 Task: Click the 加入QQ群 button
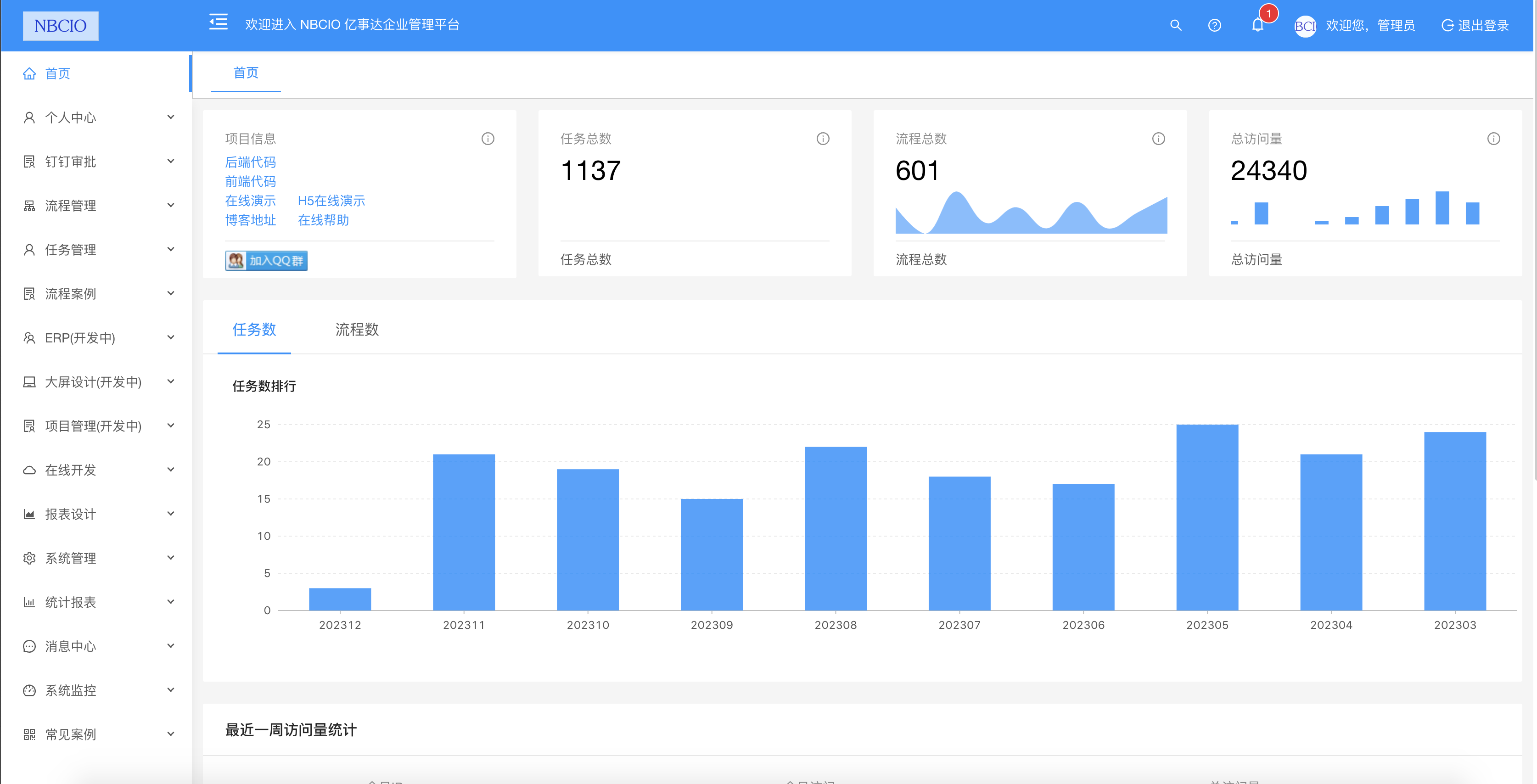coord(266,261)
